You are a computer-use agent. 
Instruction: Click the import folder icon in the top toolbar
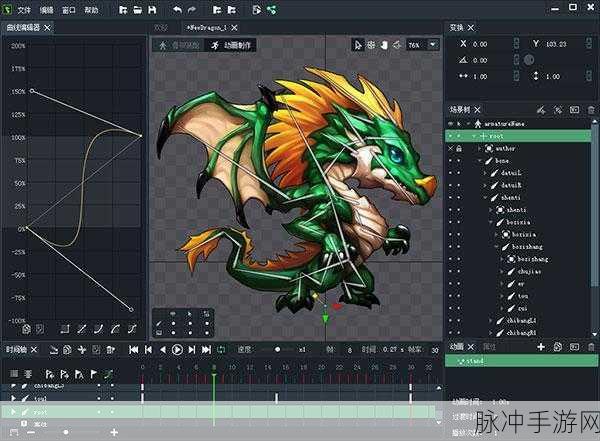click(217, 10)
